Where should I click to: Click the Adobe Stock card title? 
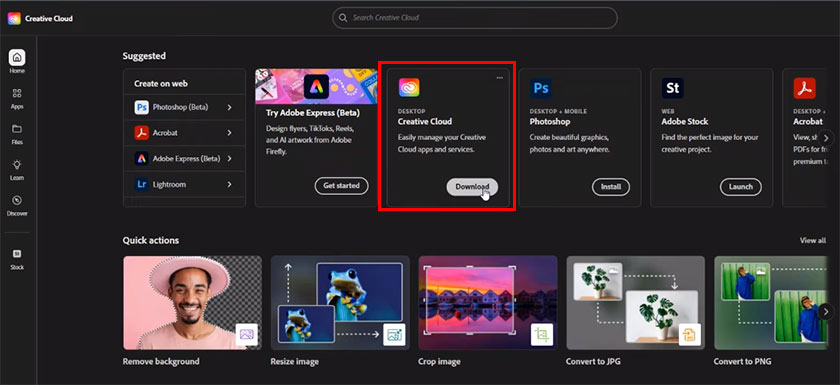tap(685, 122)
